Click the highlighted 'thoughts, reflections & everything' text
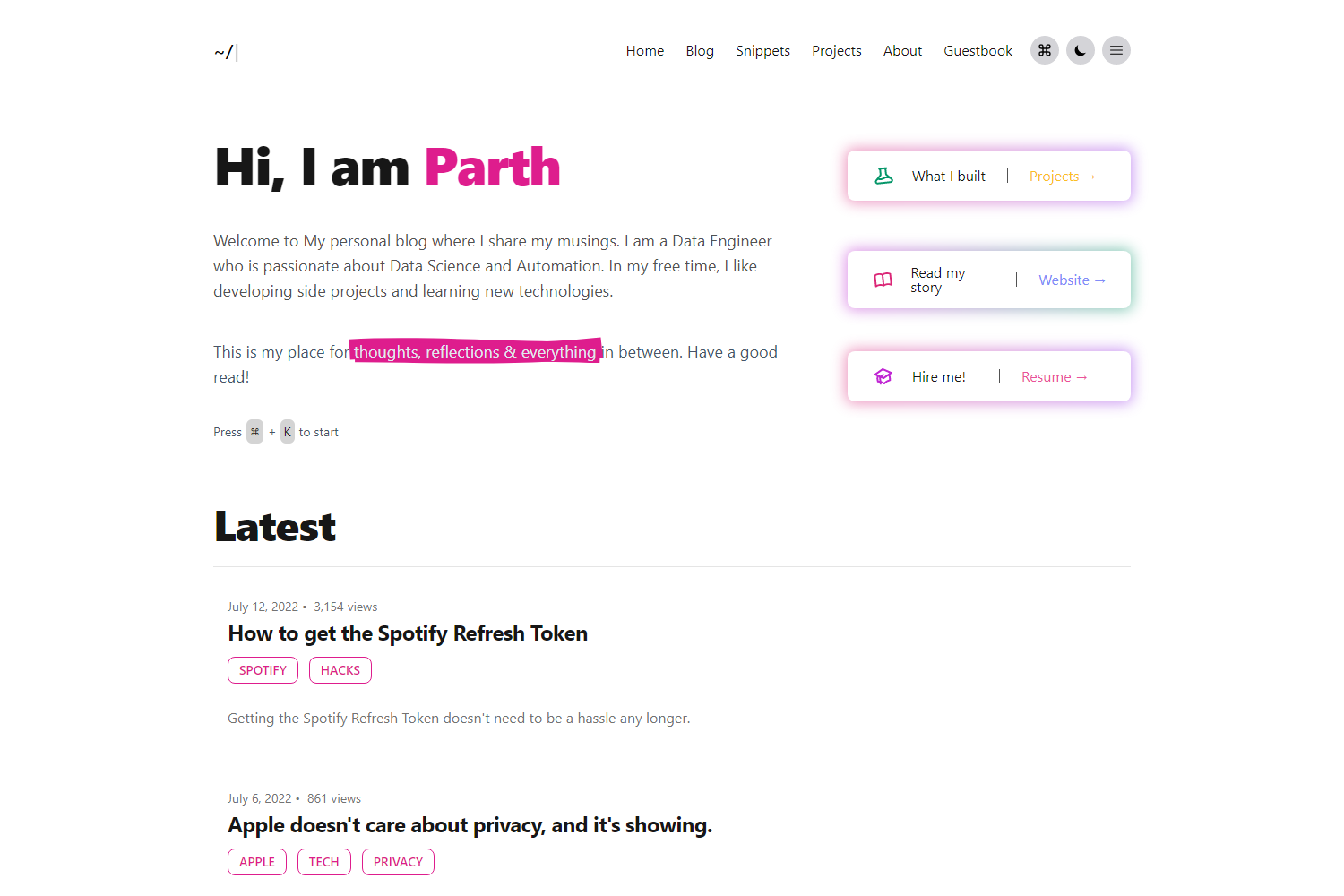Image resolution: width=1344 pixels, height=896 pixels. click(x=475, y=351)
